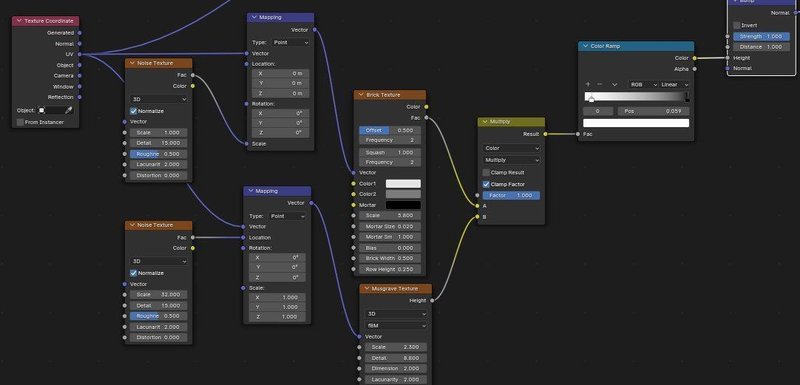Screen dimensions: 800x385
Task: Click the Result output socket on Multiply
Action: [545, 134]
